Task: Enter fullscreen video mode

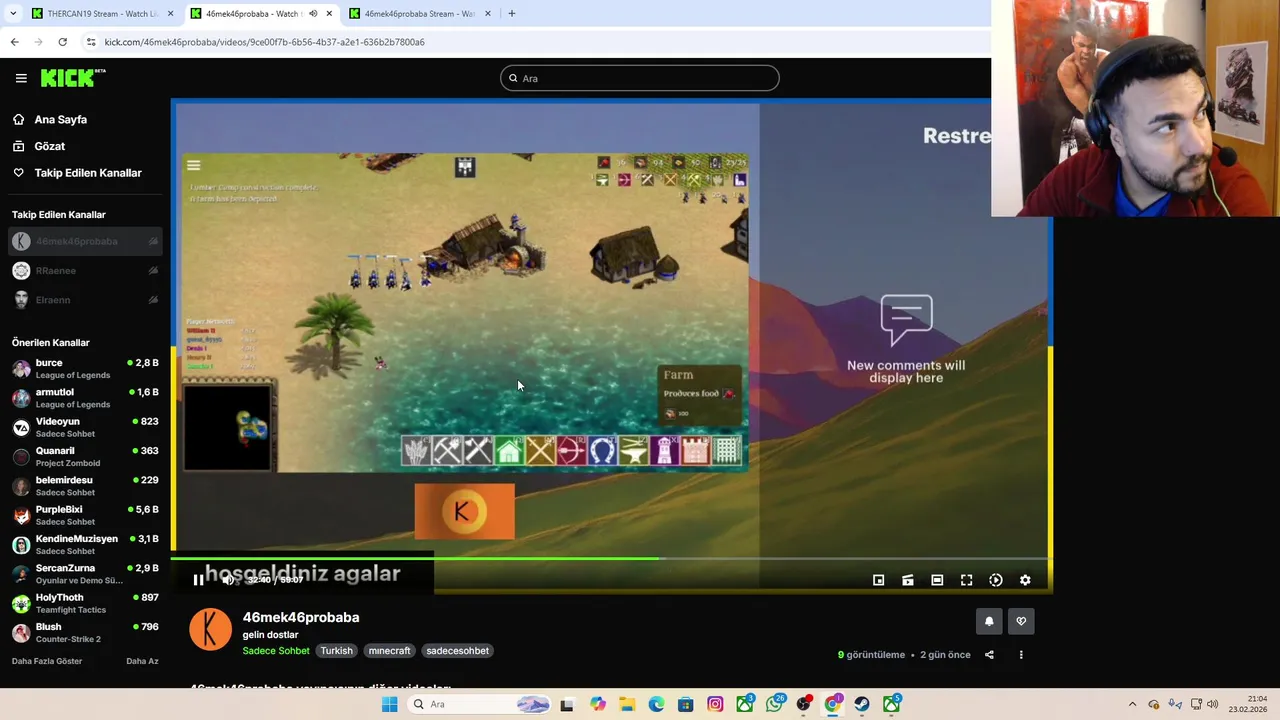Action: coord(966,580)
